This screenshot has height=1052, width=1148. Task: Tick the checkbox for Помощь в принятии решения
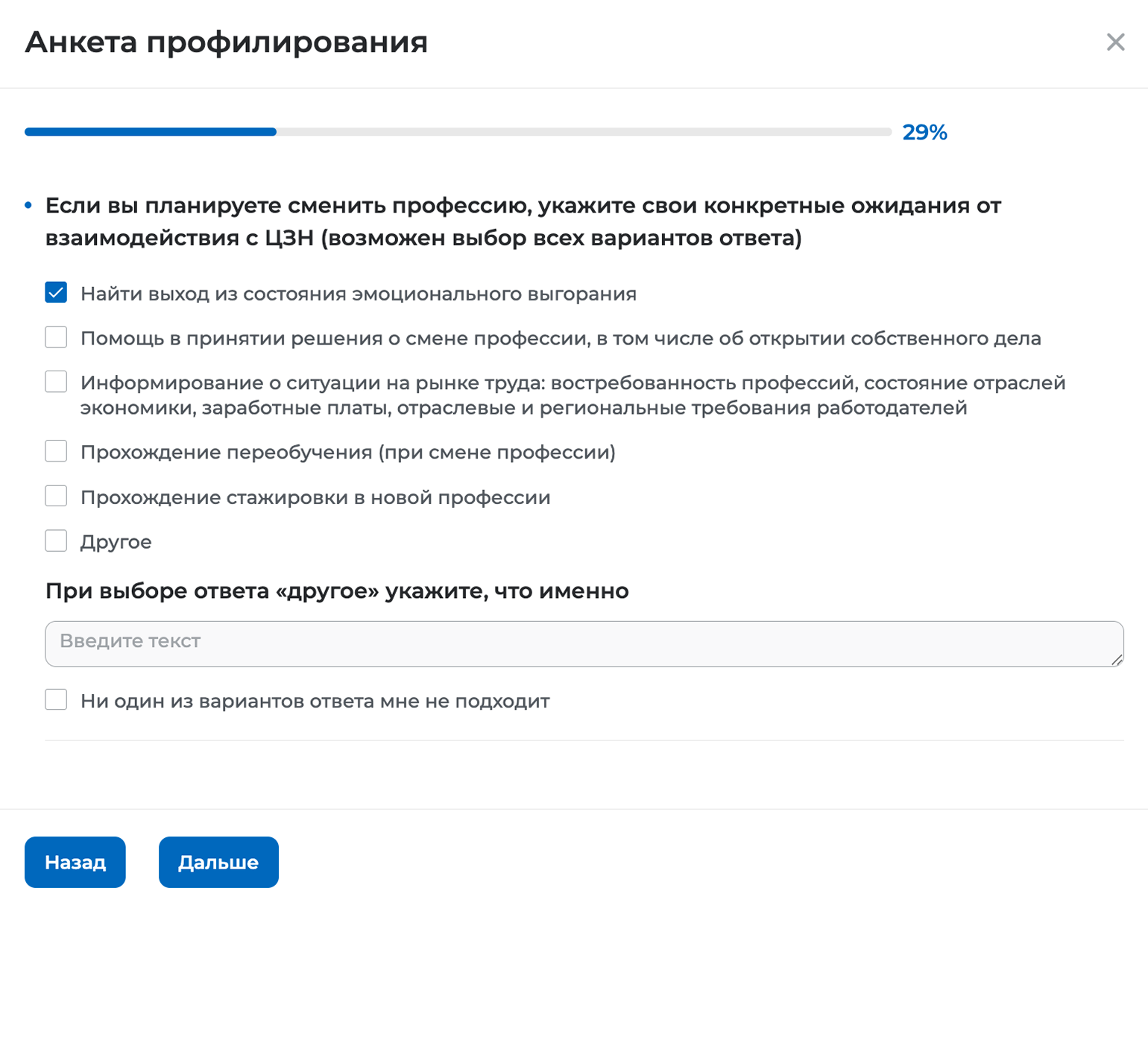[x=56, y=337]
